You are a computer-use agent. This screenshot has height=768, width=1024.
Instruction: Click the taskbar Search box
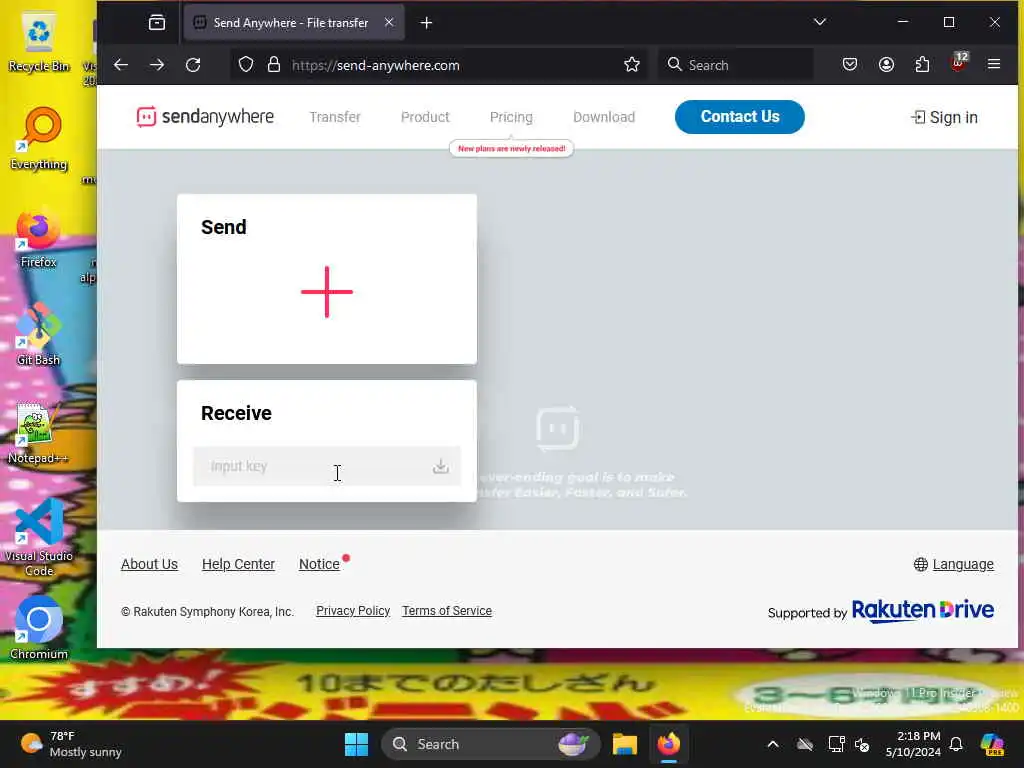tap(490, 744)
